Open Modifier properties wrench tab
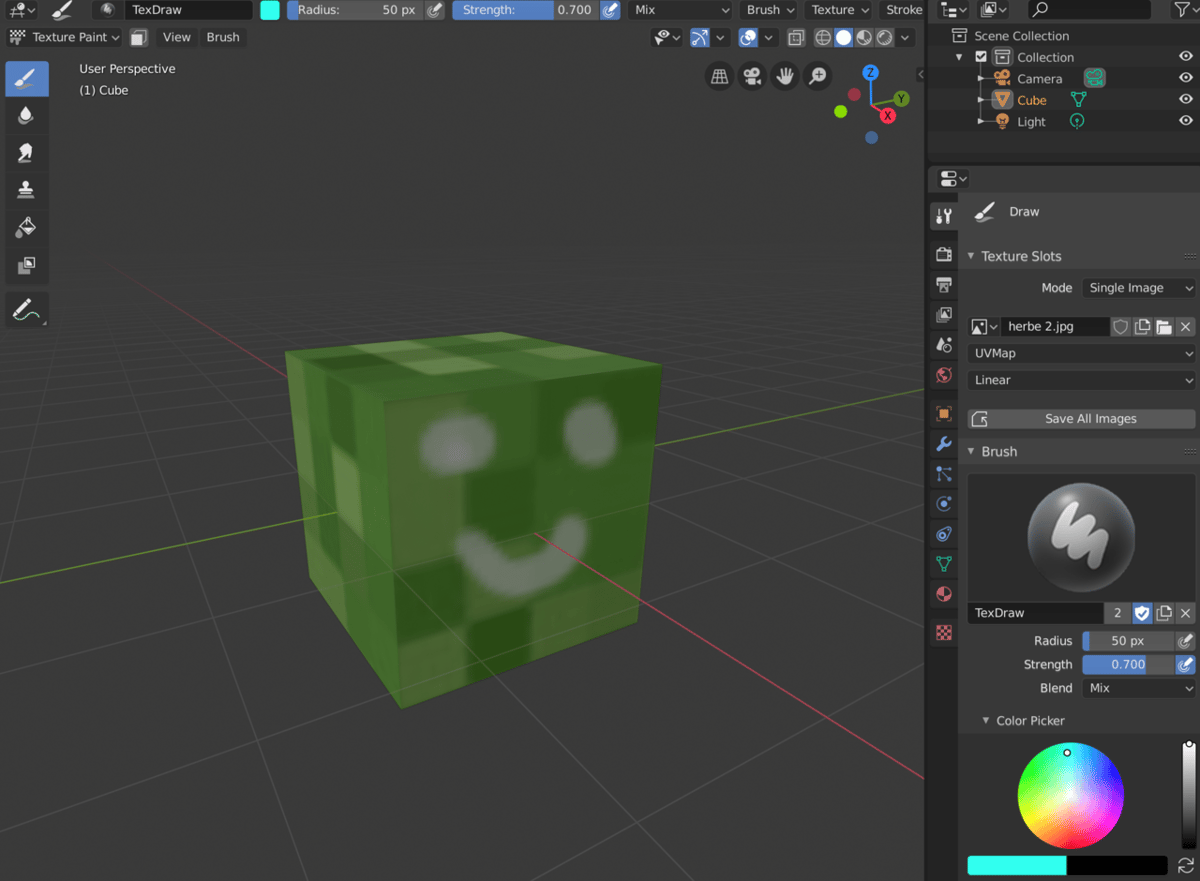1200x881 pixels. coord(943,444)
